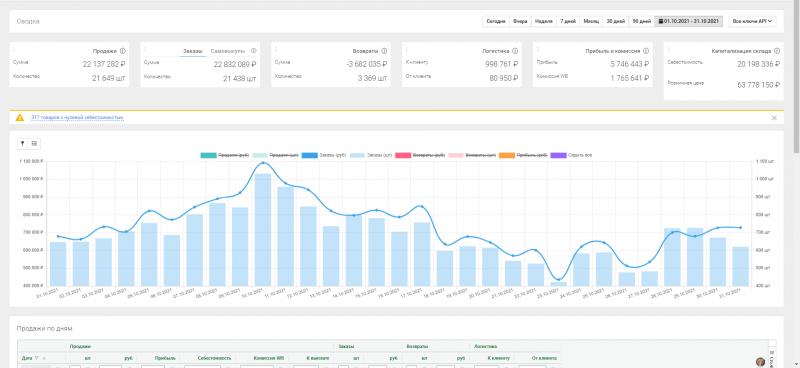
Task: Select the Сегодня period tab
Action: pos(495,21)
